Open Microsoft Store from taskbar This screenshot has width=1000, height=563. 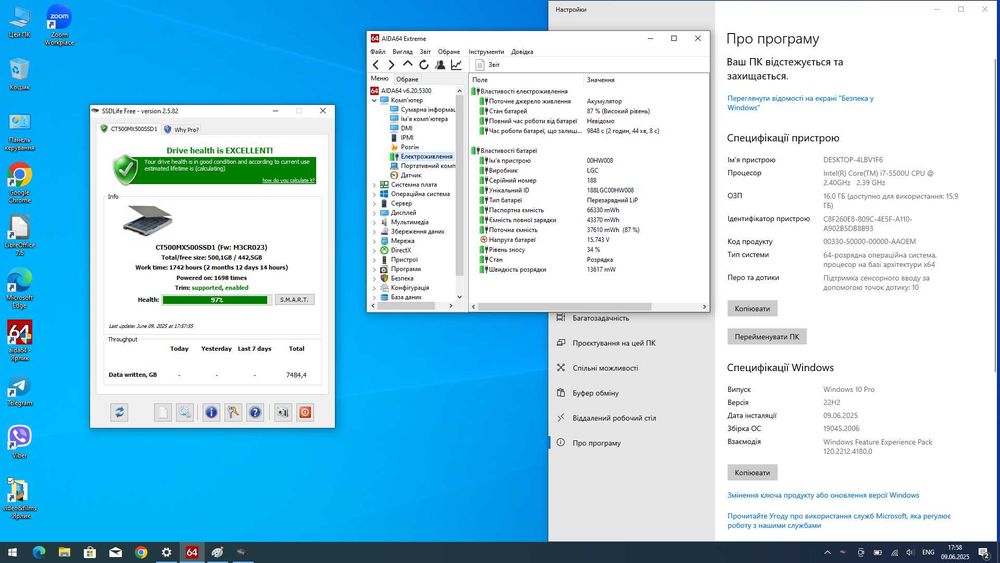point(90,552)
